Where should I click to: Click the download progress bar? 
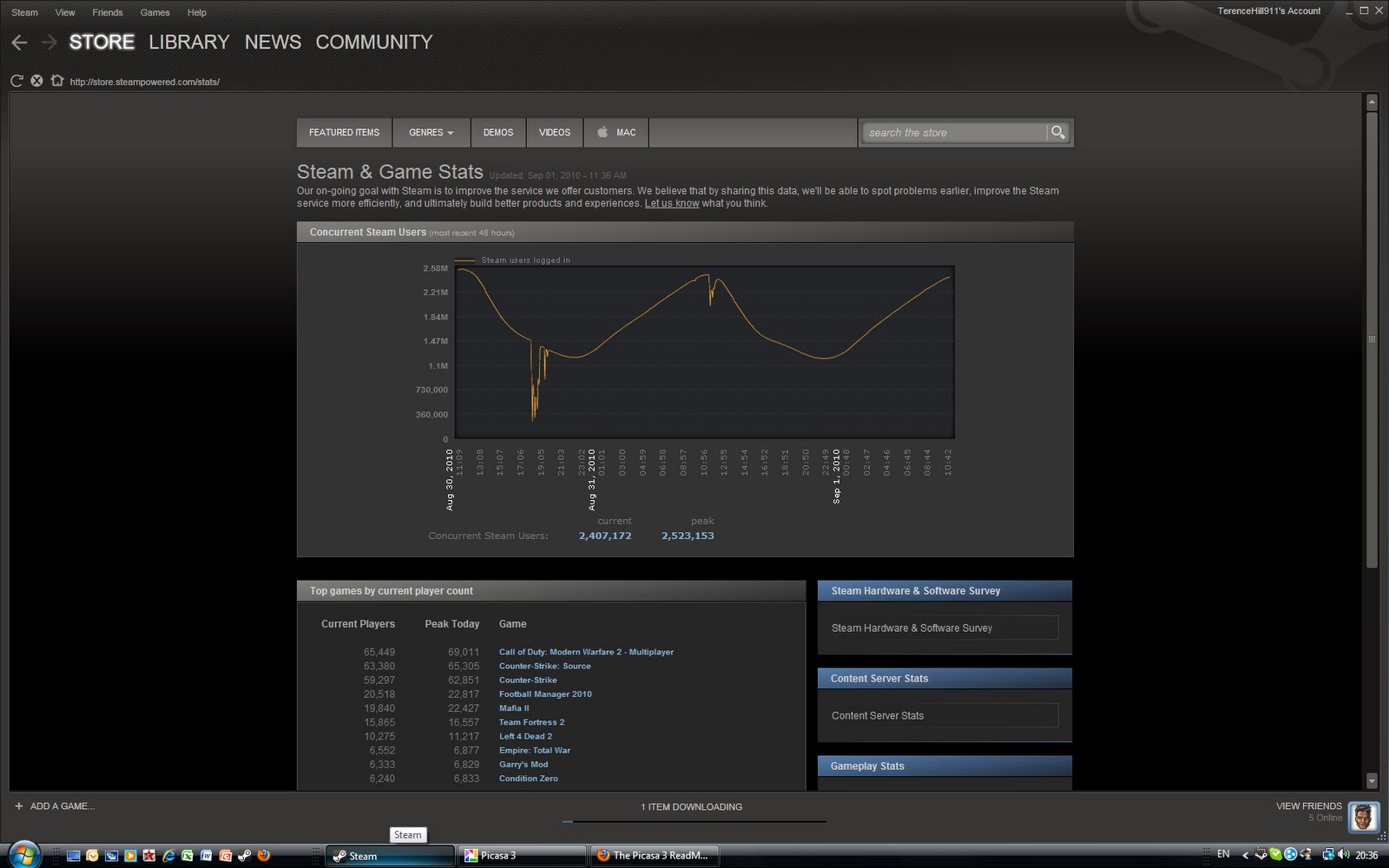(x=694, y=821)
